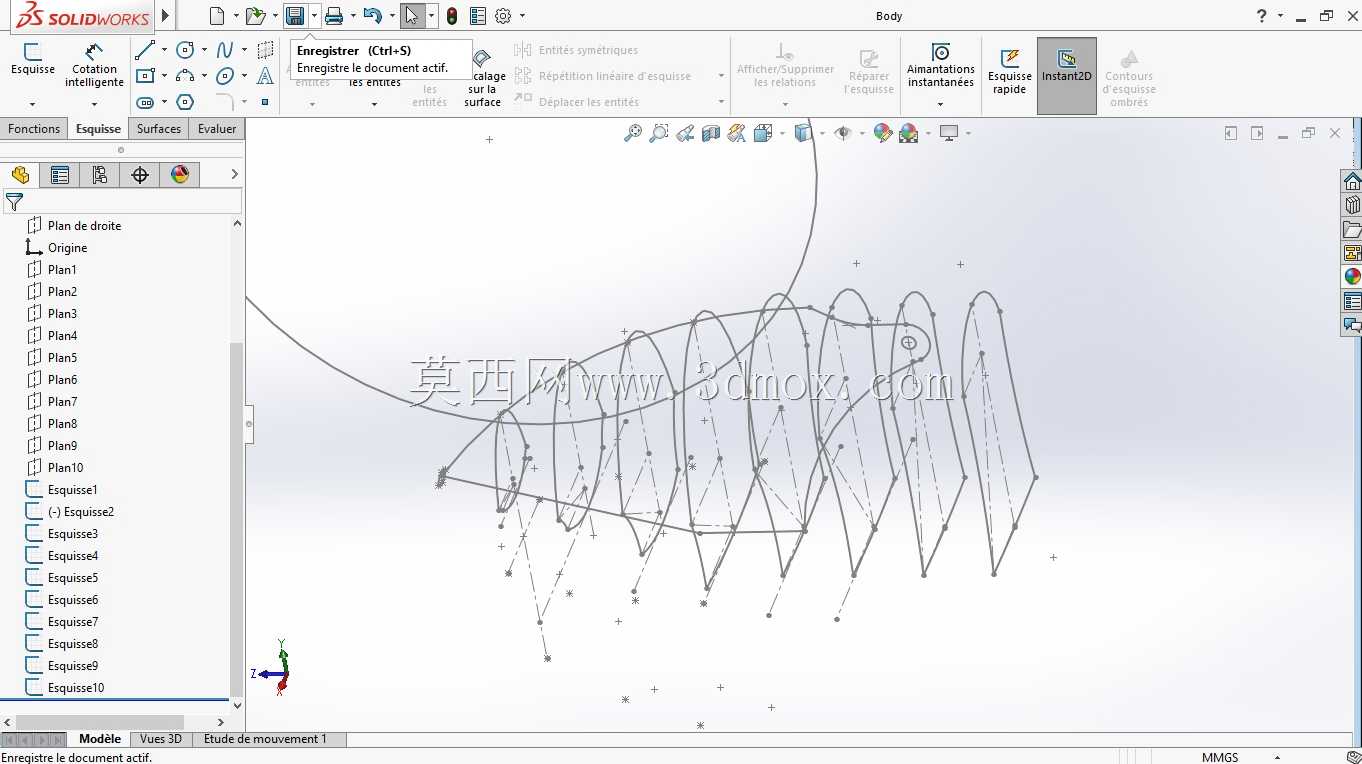The width and height of the screenshot is (1362, 764).
Task: Open SOLIDWORKS Resources home icon
Action: click(1352, 181)
